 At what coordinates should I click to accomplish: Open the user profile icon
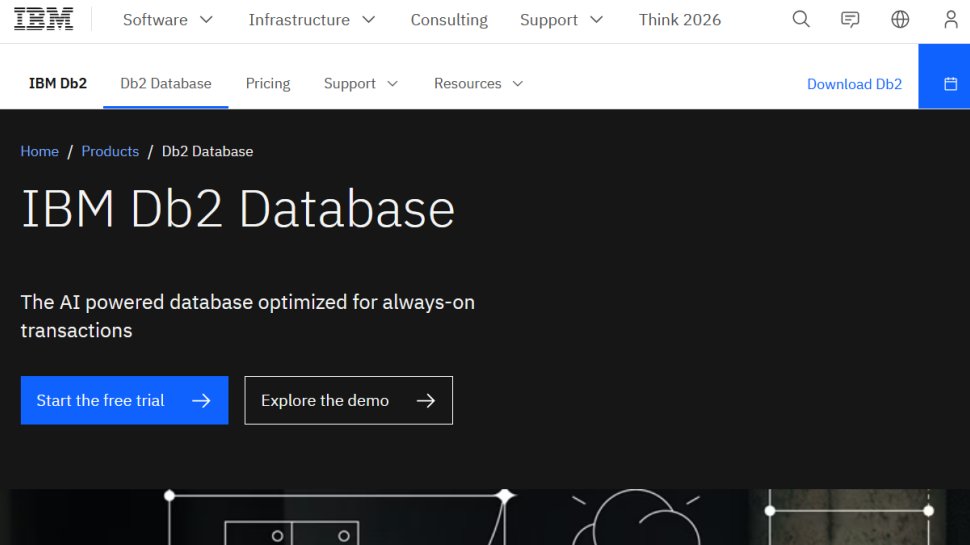tap(951, 19)
